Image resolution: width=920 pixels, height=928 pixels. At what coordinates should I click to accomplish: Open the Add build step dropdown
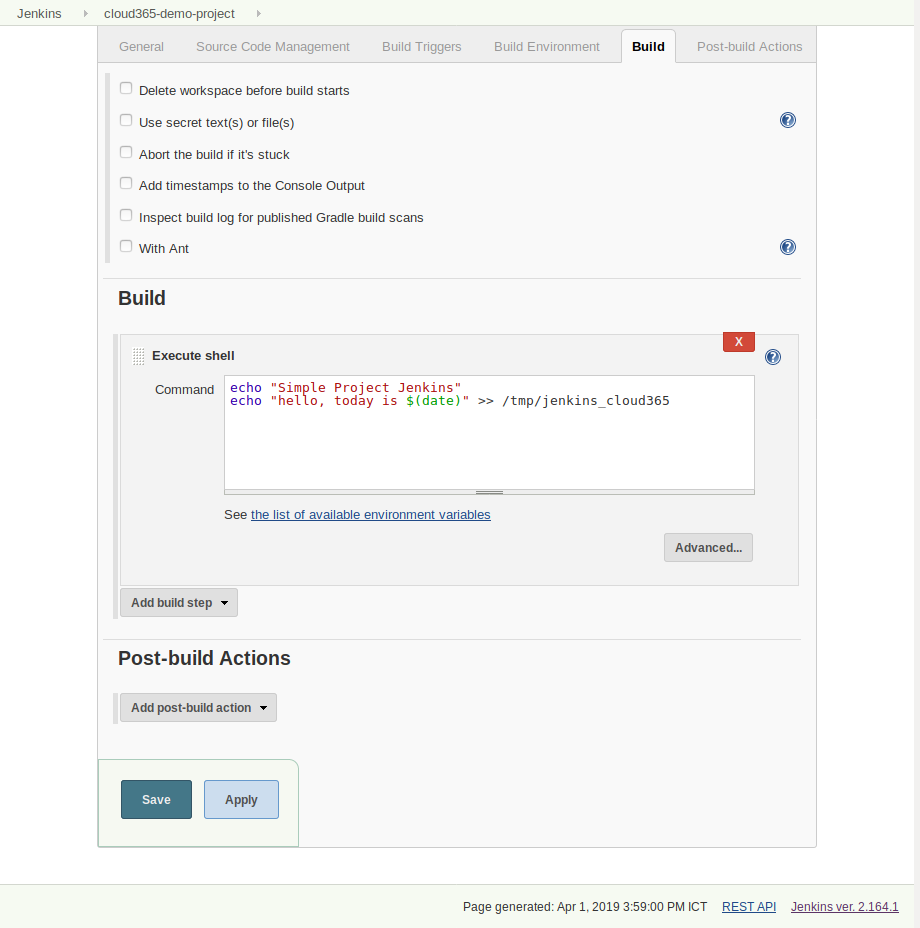179,602
